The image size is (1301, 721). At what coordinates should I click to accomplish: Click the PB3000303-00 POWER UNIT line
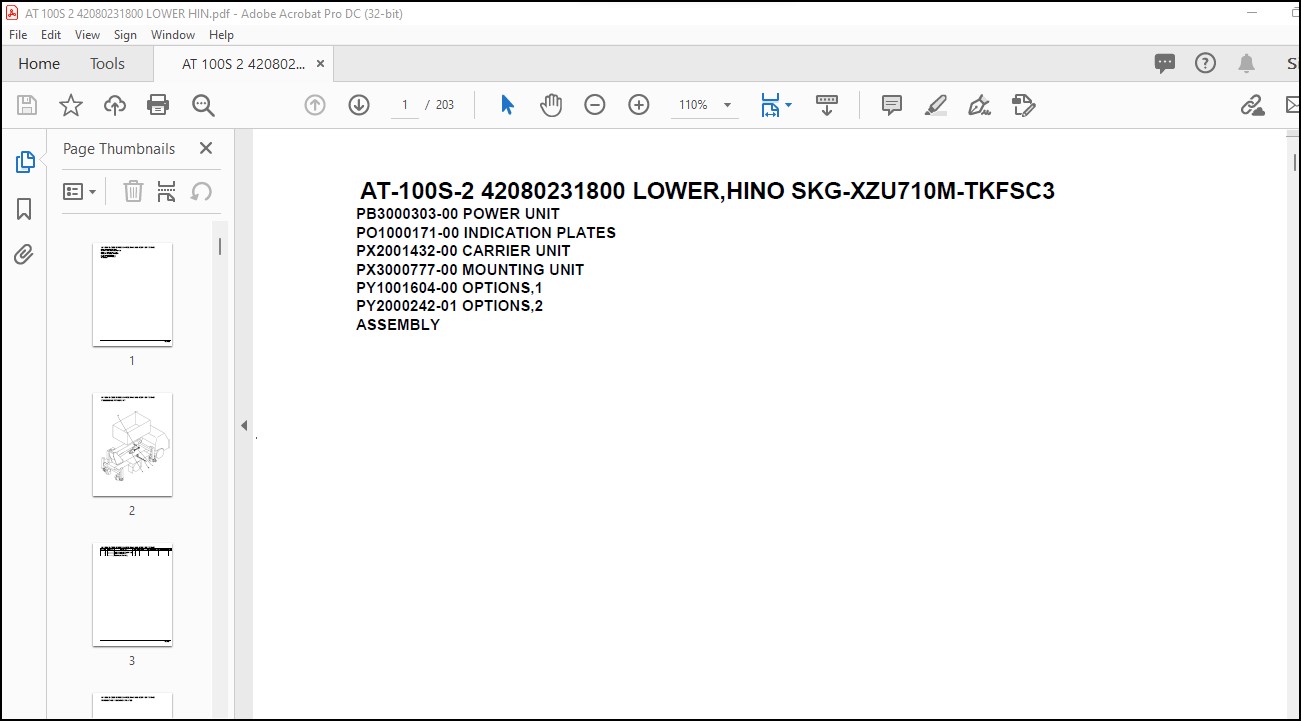click(458, 214)
